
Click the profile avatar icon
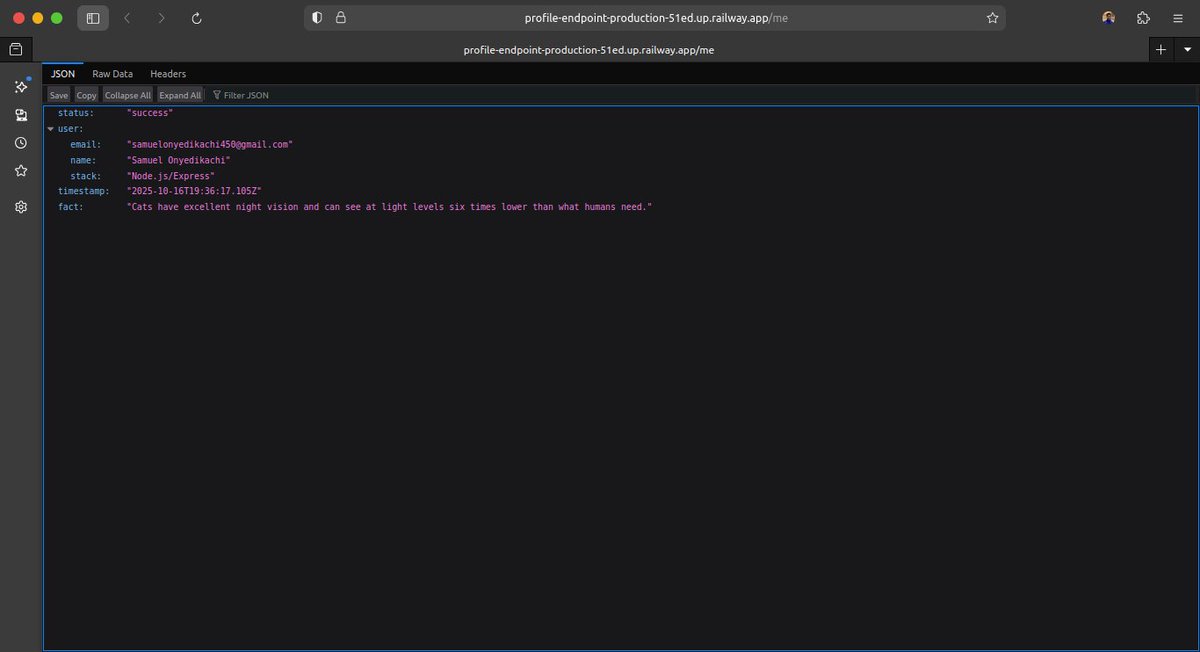(1108, 18)
